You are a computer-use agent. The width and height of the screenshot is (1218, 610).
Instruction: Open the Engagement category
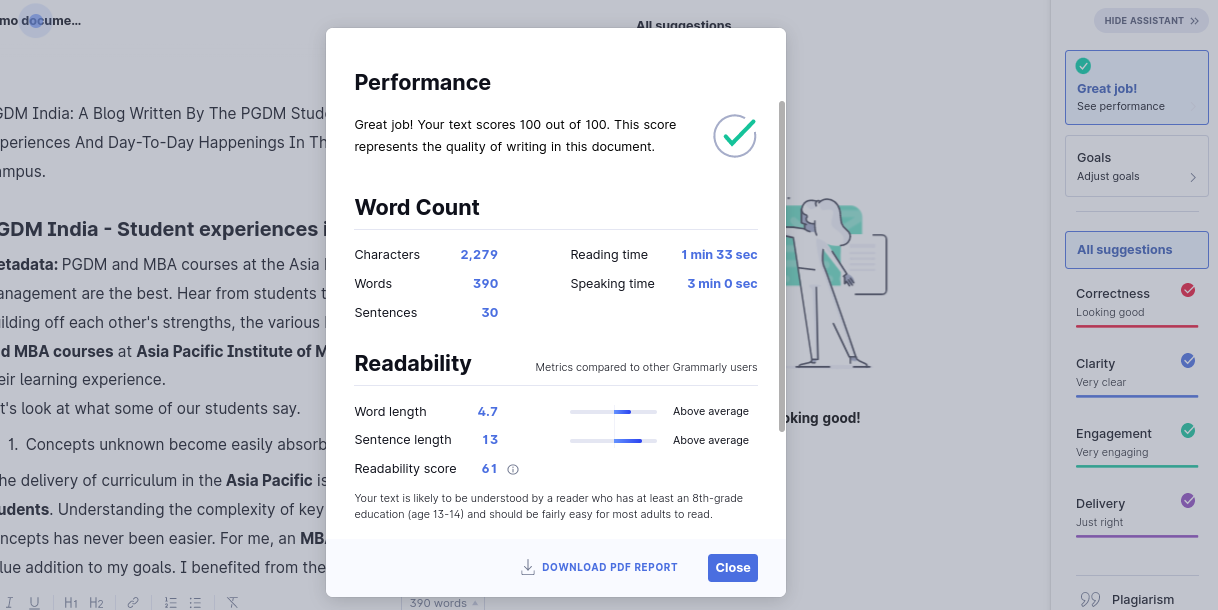coord(1137,443)
